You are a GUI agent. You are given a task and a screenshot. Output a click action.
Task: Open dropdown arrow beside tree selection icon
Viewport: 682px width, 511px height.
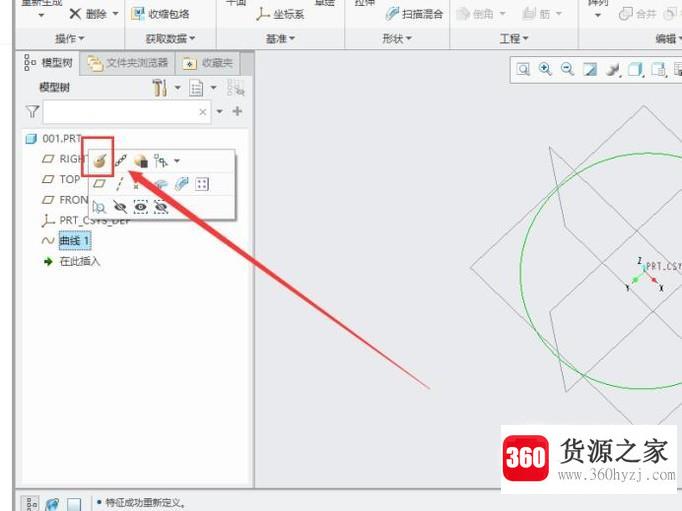coord(177,161)
